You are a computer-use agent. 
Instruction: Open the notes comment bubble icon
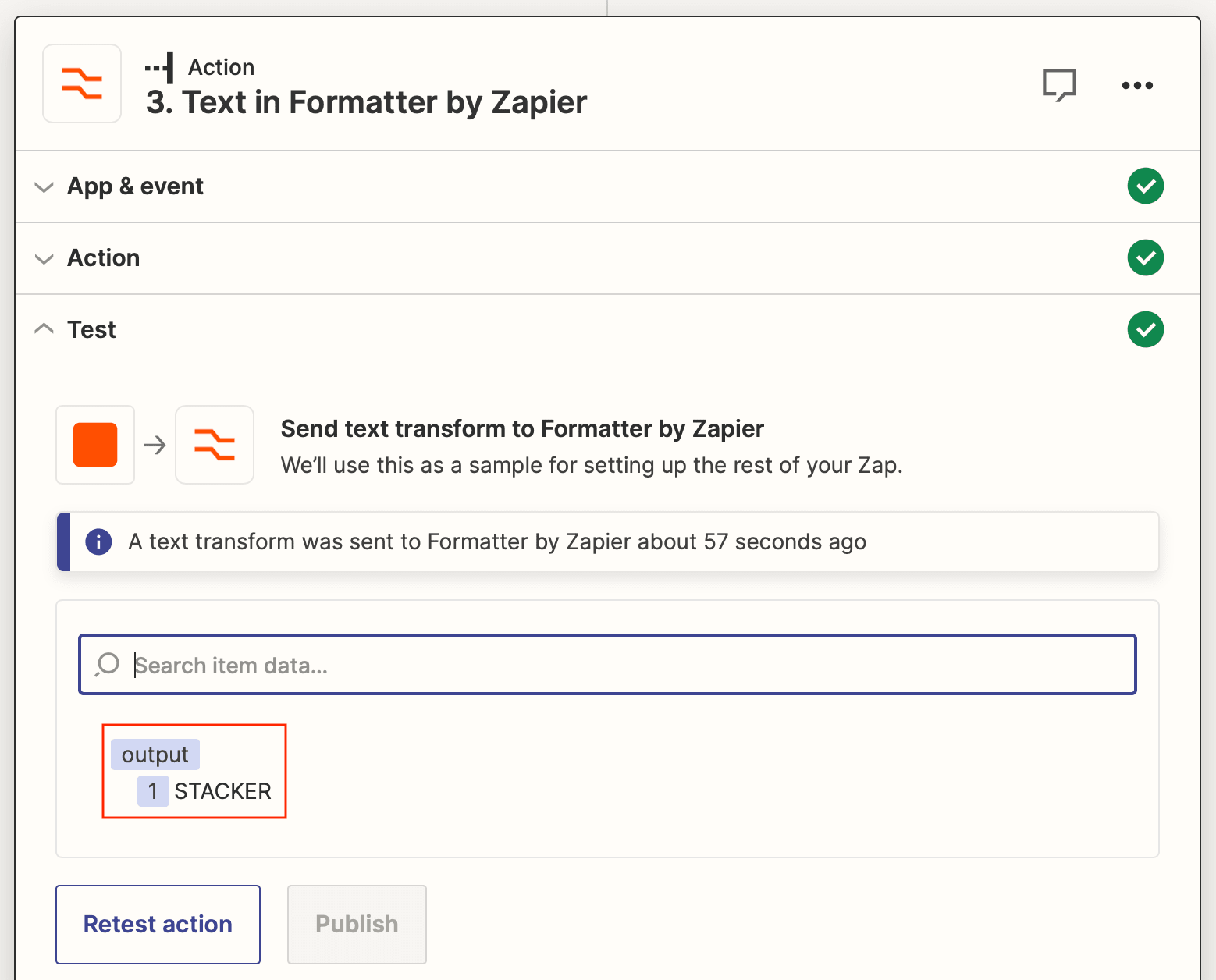pyautogui.click(x=1060, y=85)
